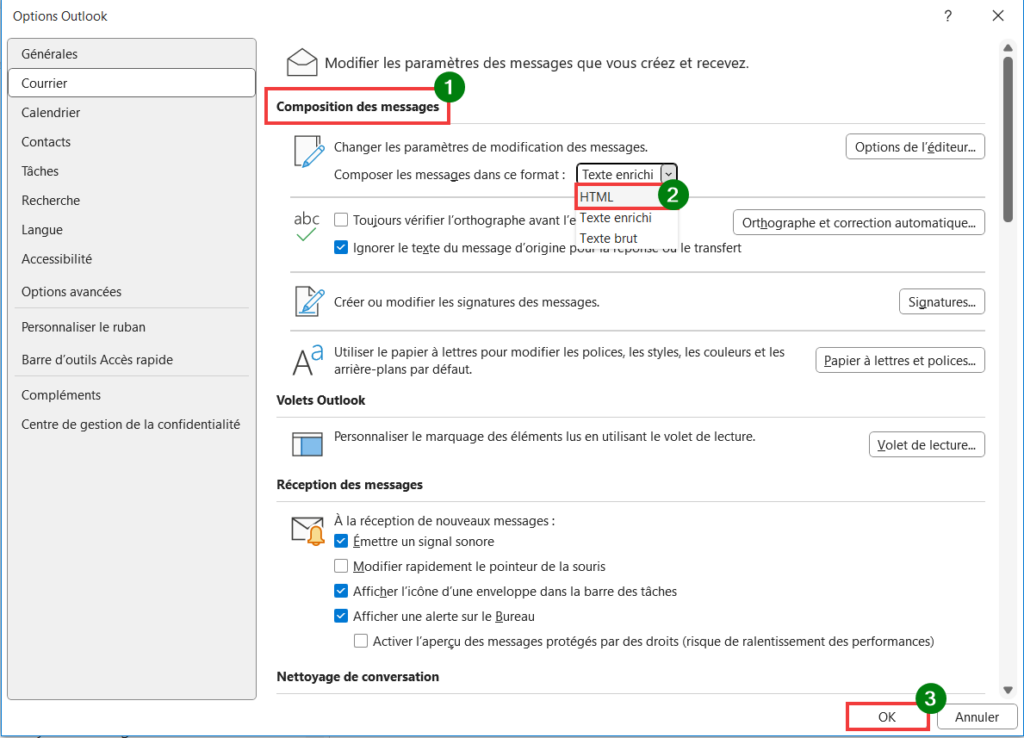Image resolution: width=1024 pixels, height=738 pixels.
Task: Open Options avancées
Action: pyautogui.click(x=132, y=291)
